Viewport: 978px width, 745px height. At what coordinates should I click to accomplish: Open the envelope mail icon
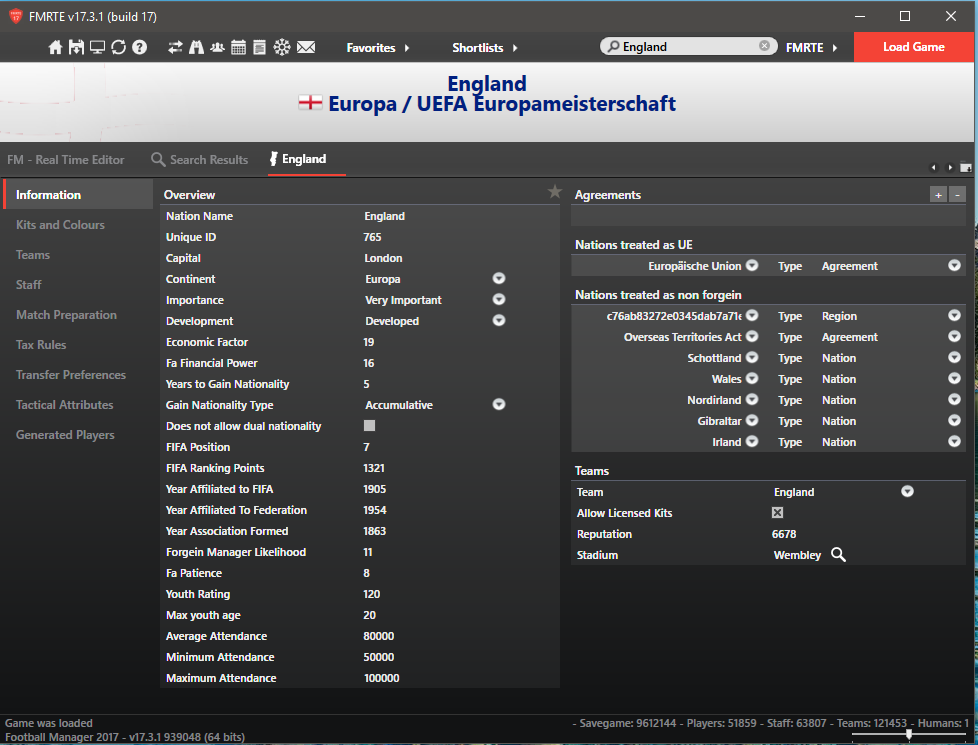(306, 47)
